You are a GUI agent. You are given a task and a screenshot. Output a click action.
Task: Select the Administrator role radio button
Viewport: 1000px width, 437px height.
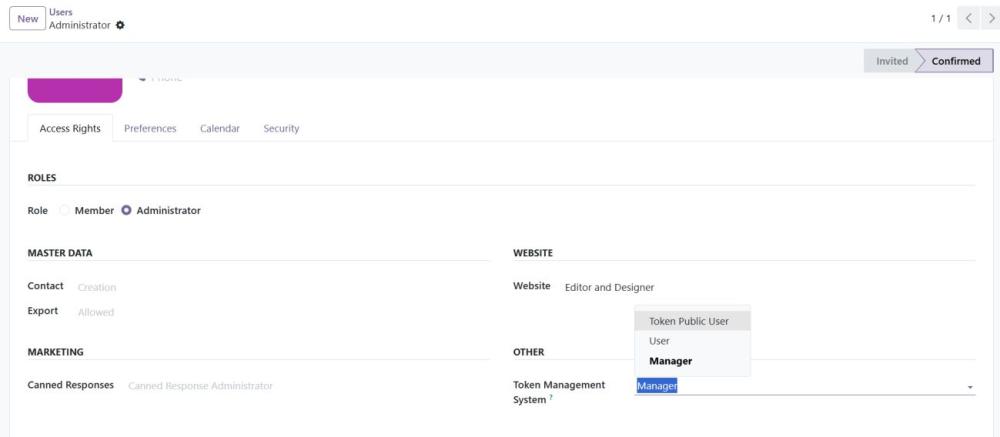click(x=127, y=210)
